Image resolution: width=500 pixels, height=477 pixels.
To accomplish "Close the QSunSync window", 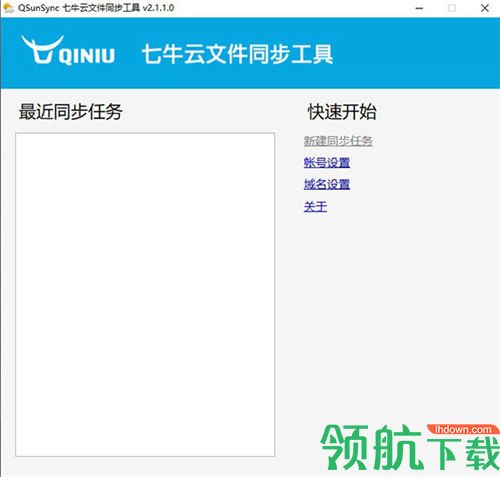I will pyautogui.click(x=485, y=8).
